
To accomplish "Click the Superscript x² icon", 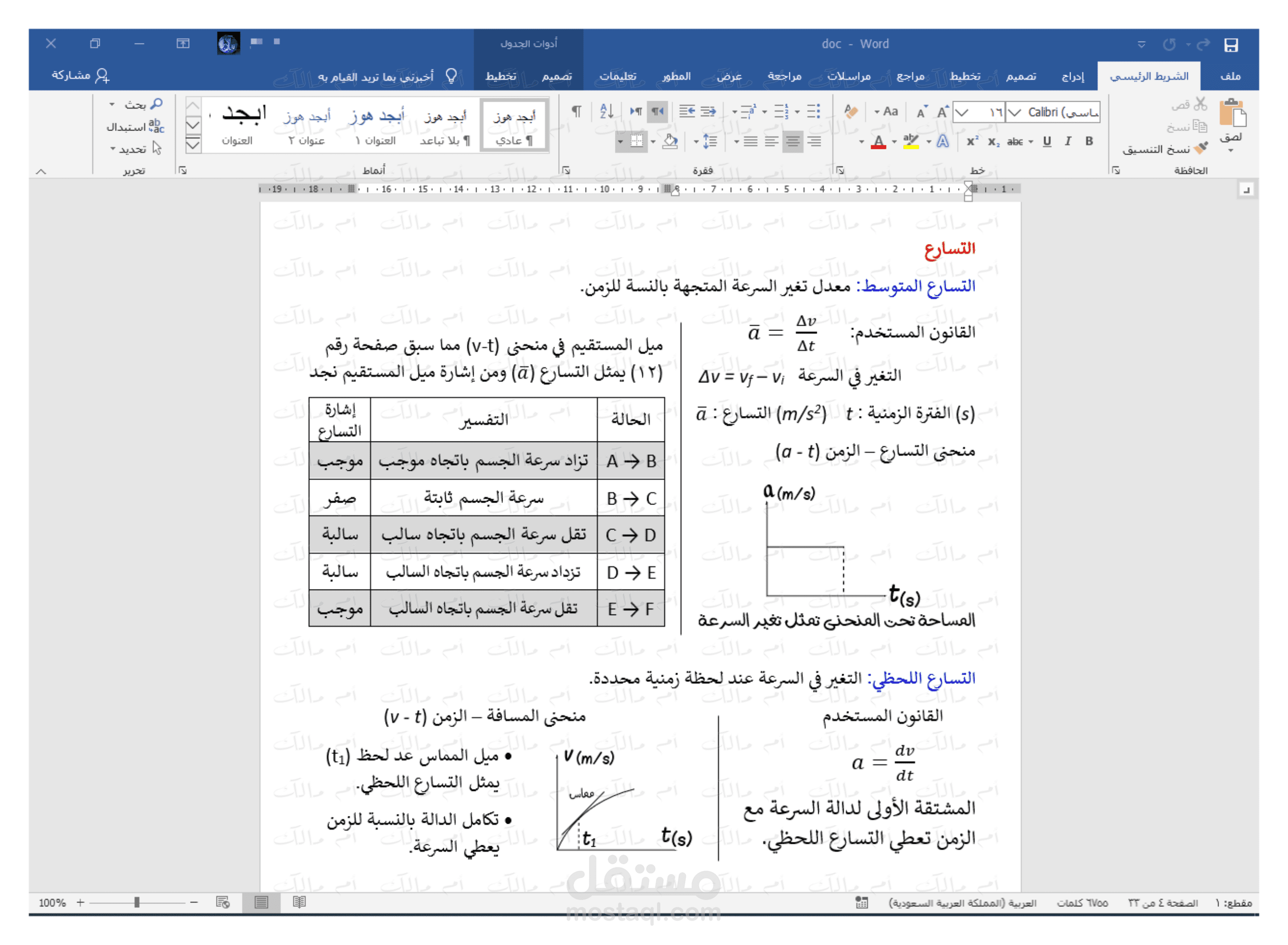I will click(972, 141).
